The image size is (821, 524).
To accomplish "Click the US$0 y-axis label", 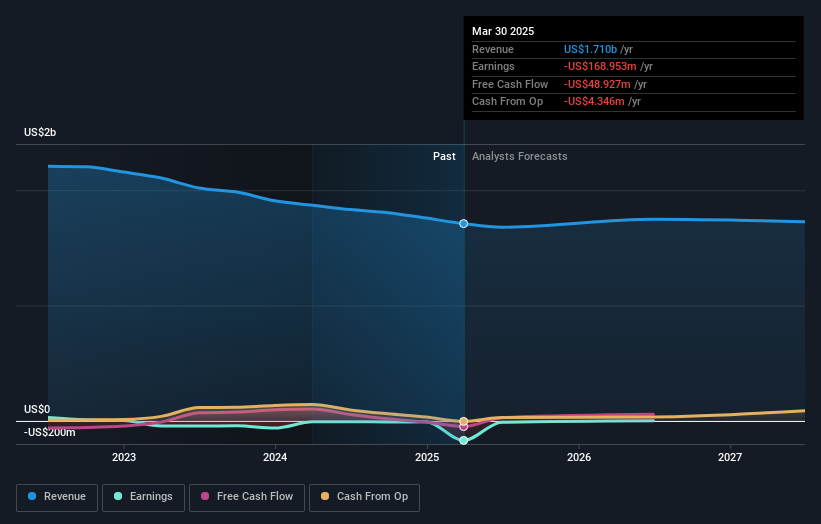I will [37, 409].
